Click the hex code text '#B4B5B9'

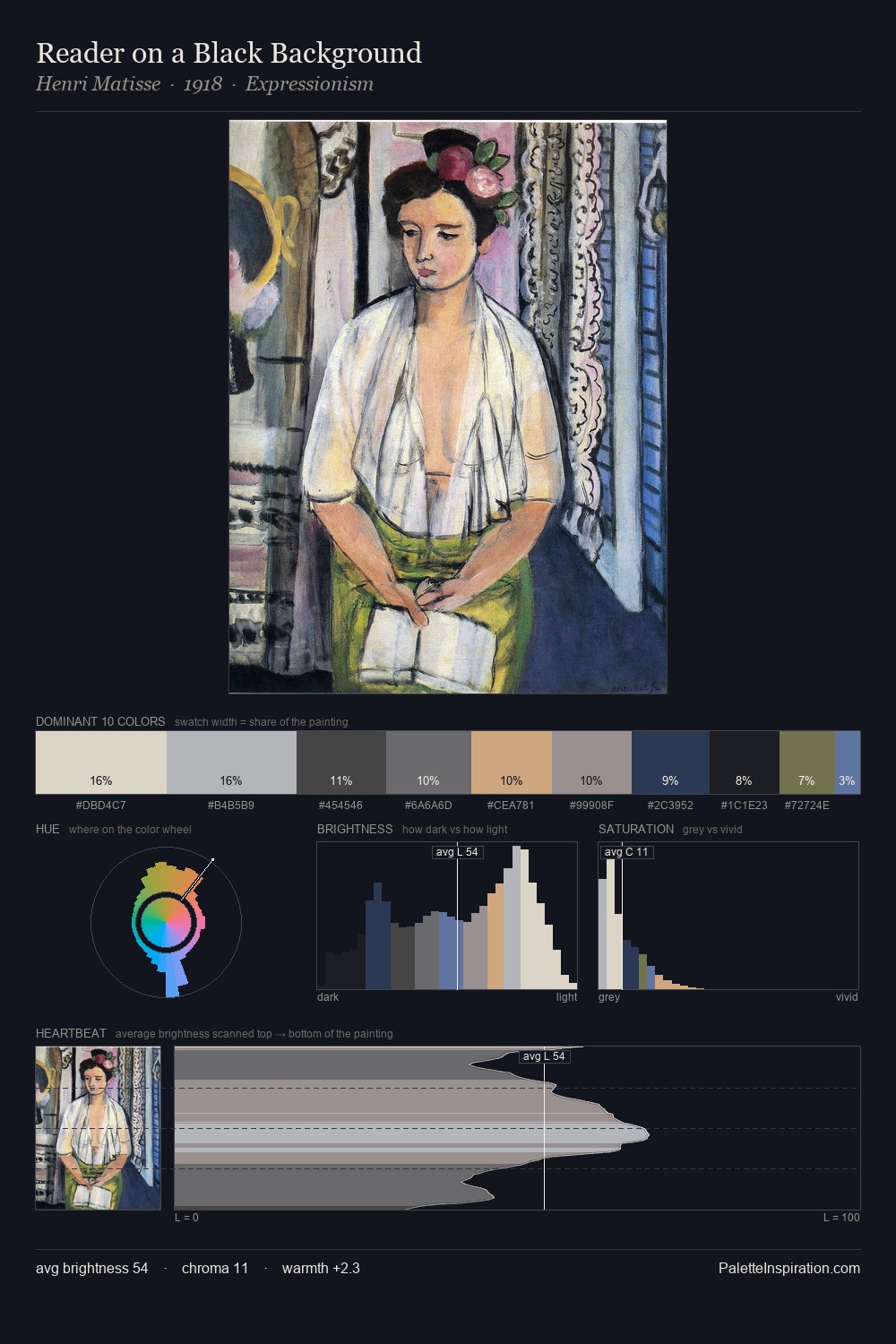pos(231,805)
